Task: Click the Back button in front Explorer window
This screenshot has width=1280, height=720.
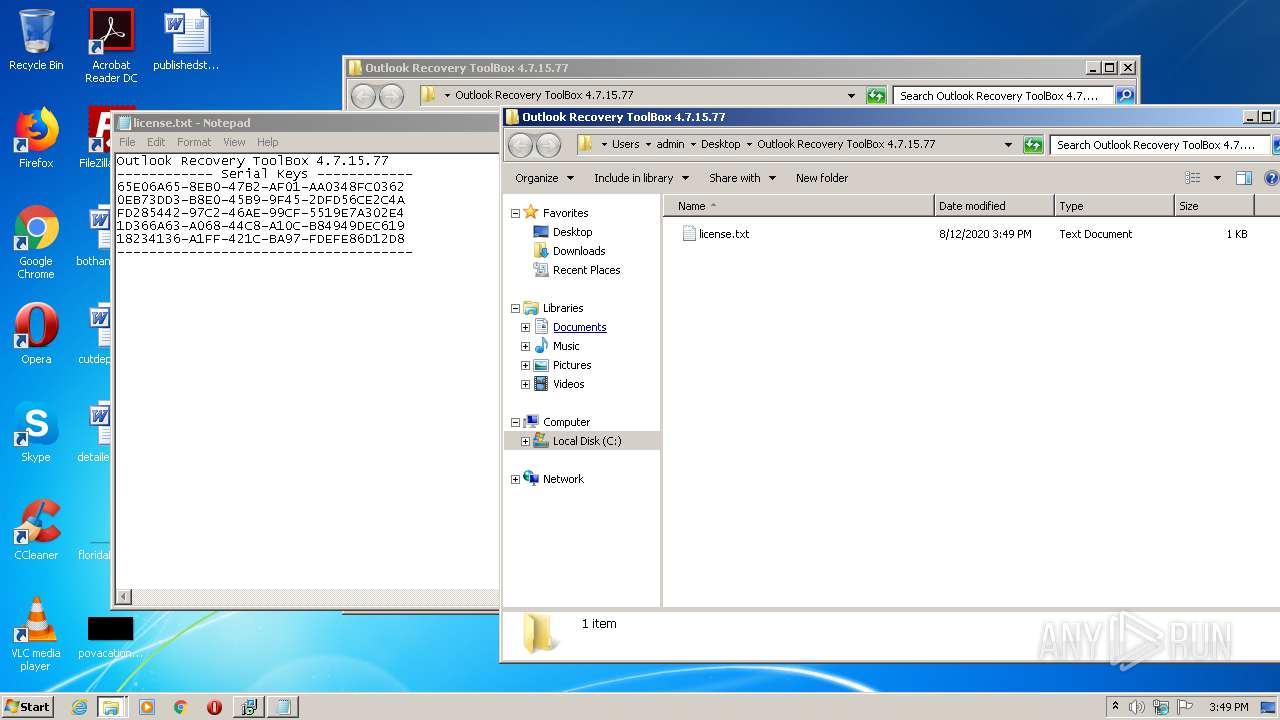Action: tap(520, 145)
